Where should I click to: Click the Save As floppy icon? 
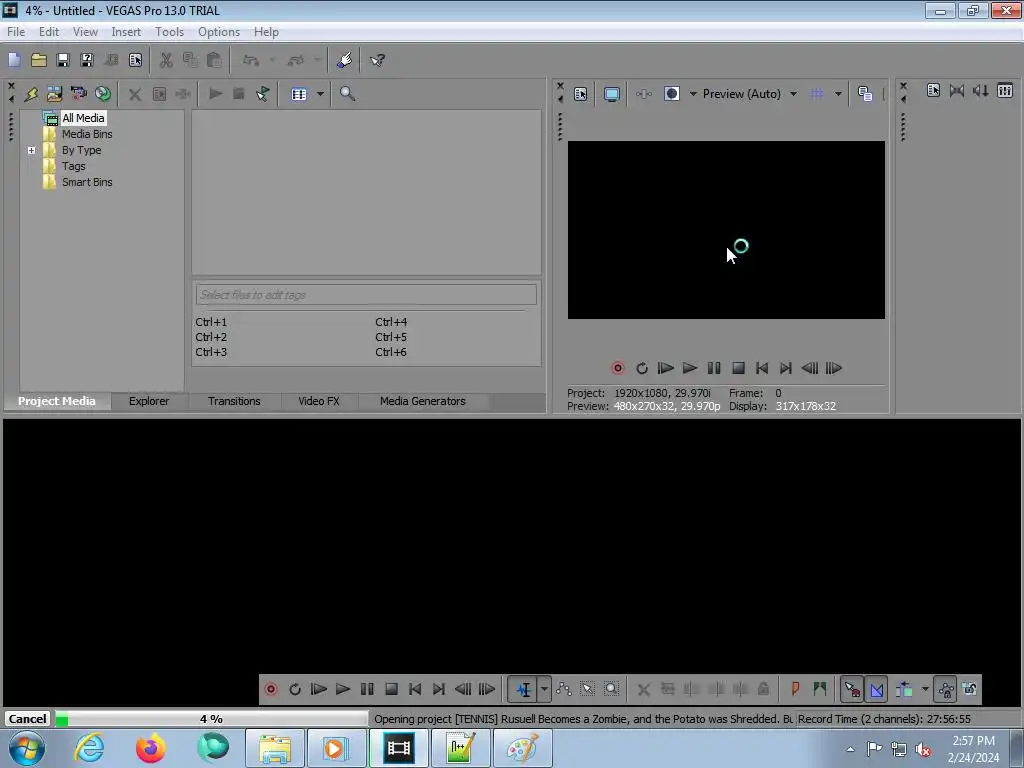tap(87, 60)
